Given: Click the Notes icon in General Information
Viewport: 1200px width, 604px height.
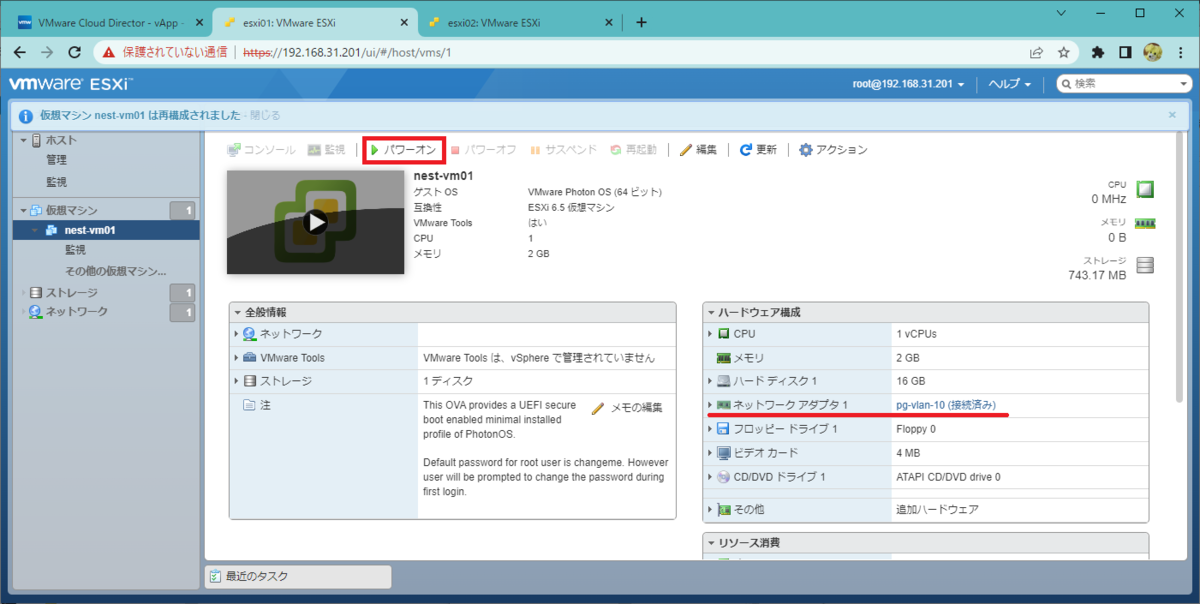Looking at the screenshot, I should [x=248, y=405].
